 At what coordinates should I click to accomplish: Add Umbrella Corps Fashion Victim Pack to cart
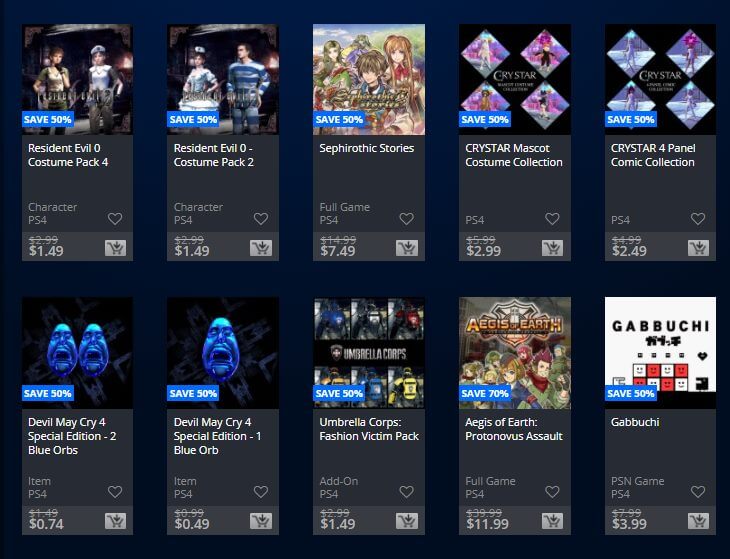[406, 521]
